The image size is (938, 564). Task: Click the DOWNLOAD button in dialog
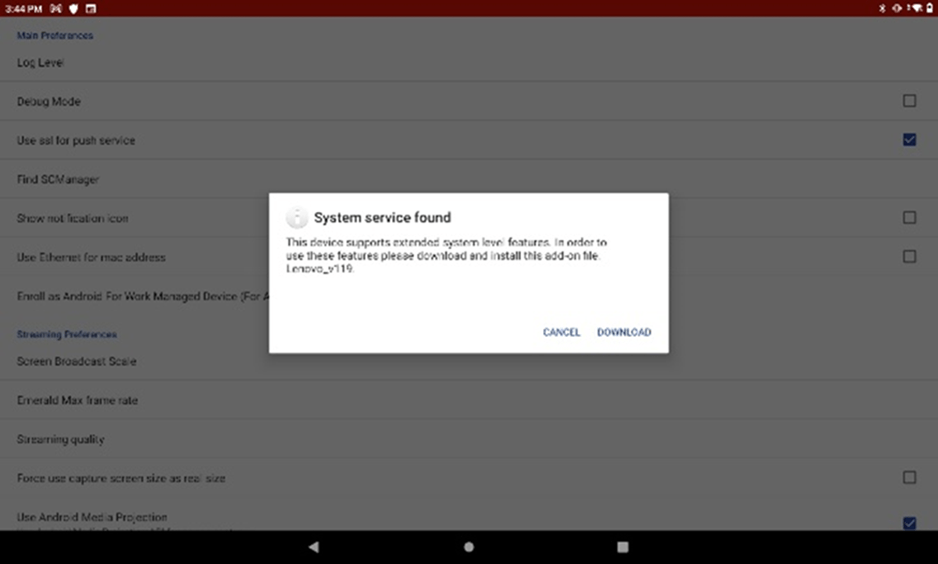coord(623,332)
